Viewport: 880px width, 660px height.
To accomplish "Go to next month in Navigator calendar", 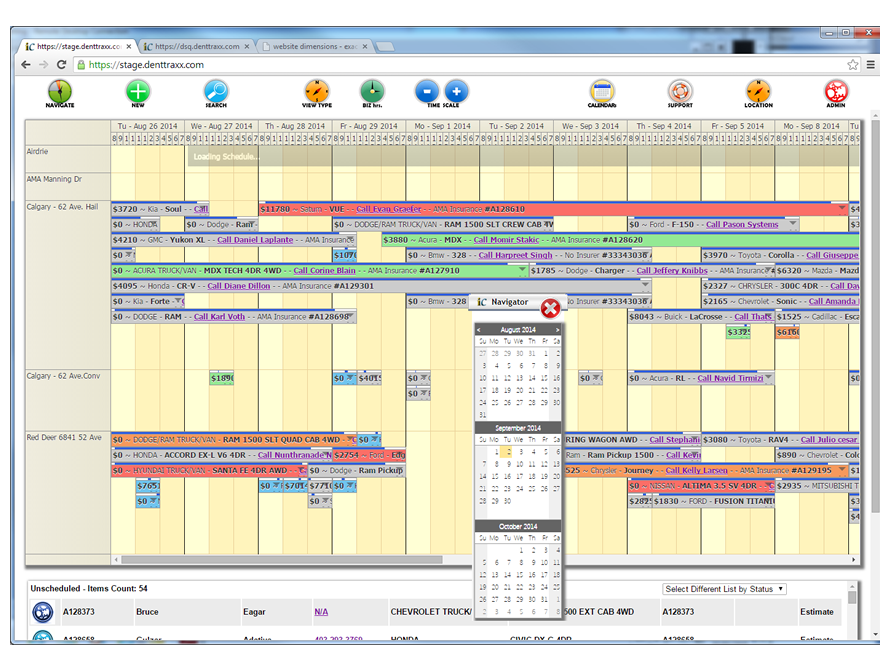I will (558, 329).
